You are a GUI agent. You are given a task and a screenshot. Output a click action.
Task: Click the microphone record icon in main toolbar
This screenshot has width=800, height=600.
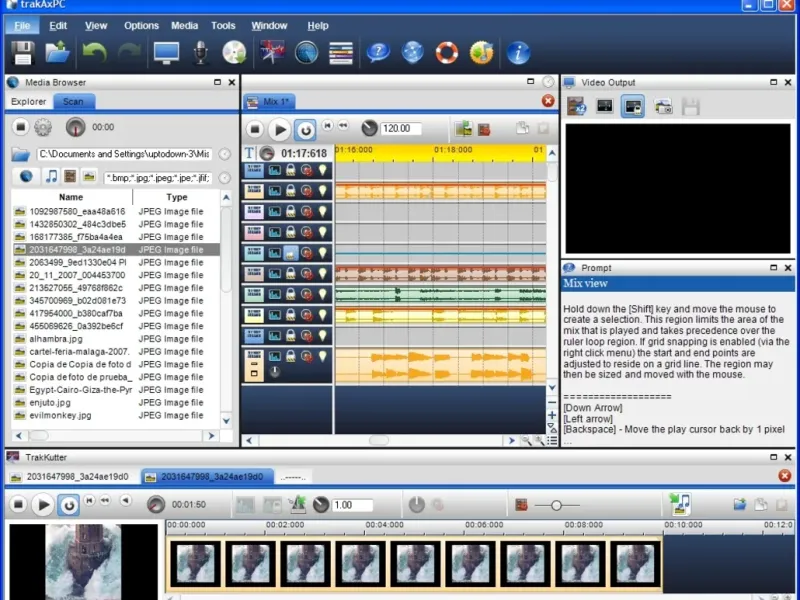point(201,52)
